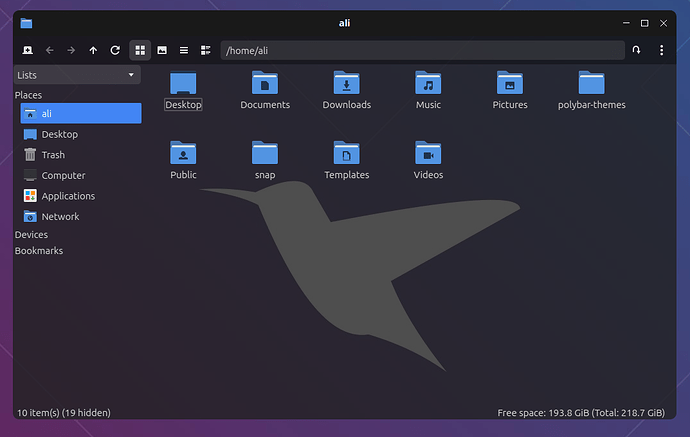Screen dimensions: 690x437
Task: Switch to detailed list view
Action: click(184, 50)
